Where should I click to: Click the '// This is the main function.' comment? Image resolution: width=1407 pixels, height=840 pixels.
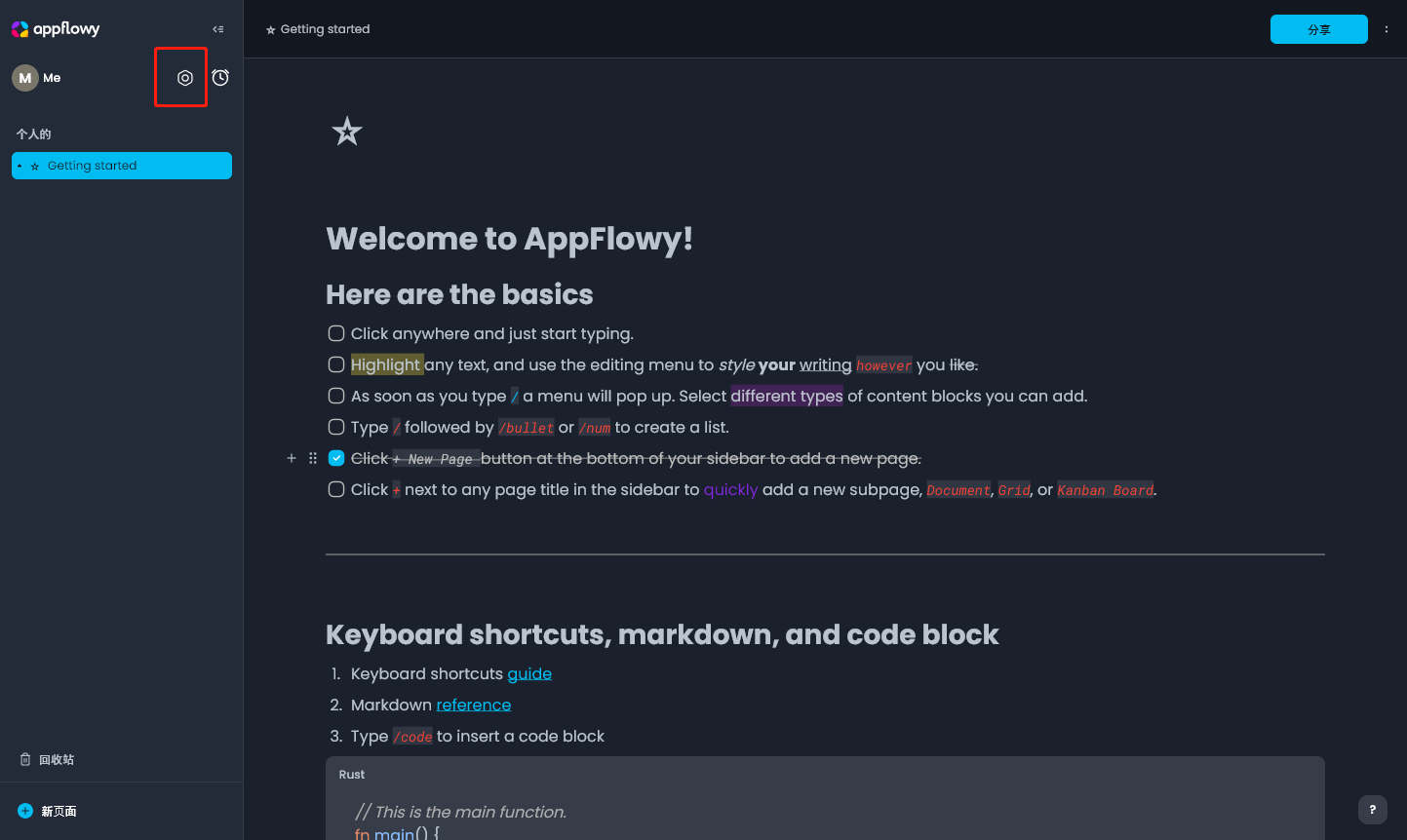(460, 812)
